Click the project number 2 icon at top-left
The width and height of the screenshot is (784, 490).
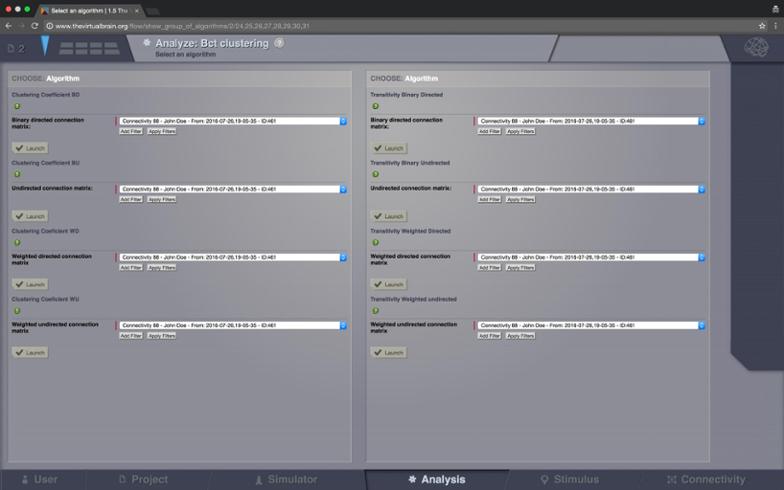pos(15,48)
